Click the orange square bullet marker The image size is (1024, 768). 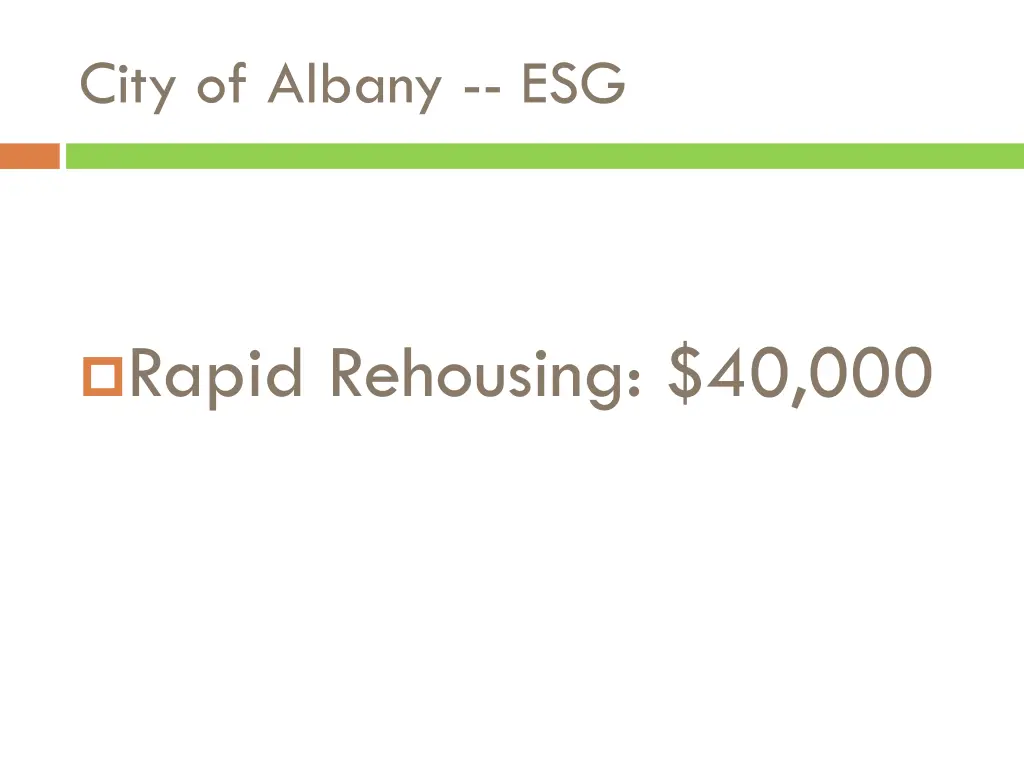click(101, 378)
